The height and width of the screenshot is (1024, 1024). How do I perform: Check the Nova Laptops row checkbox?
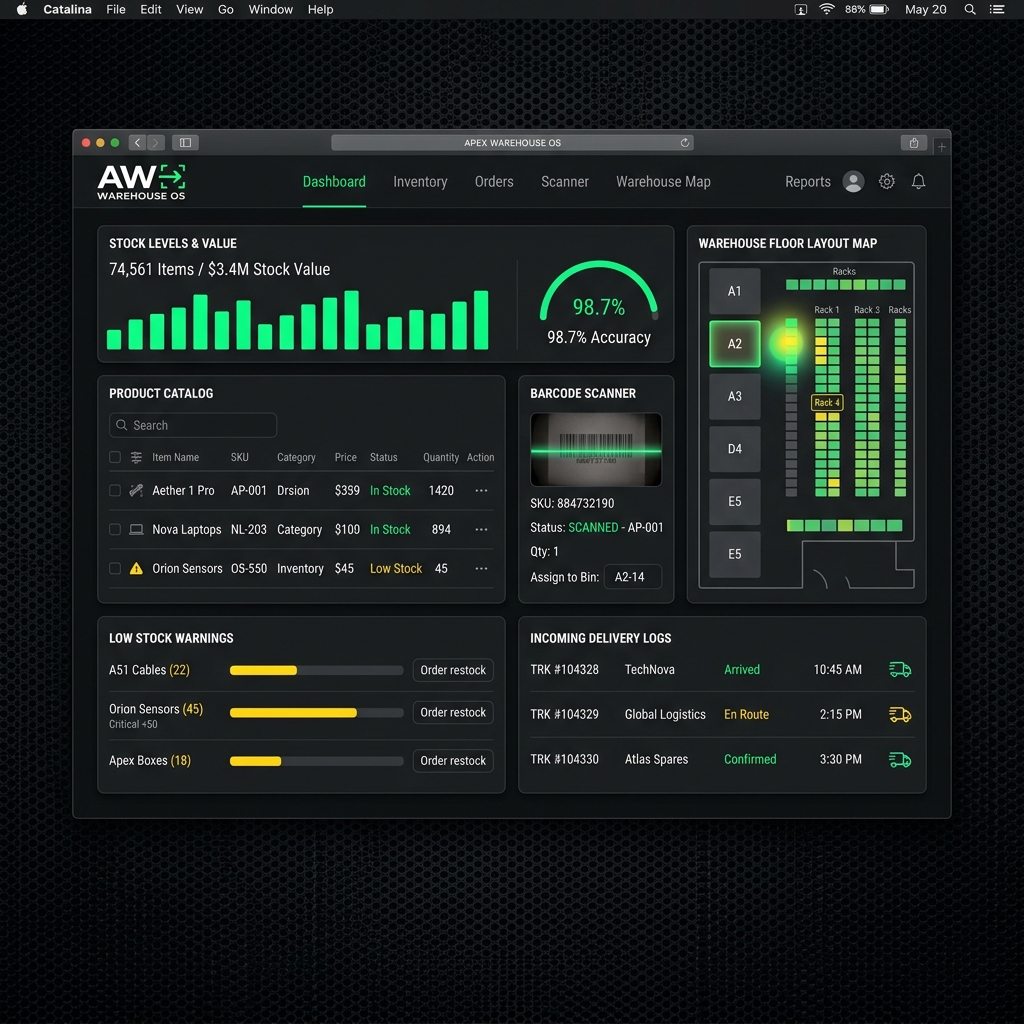(115, 529)
